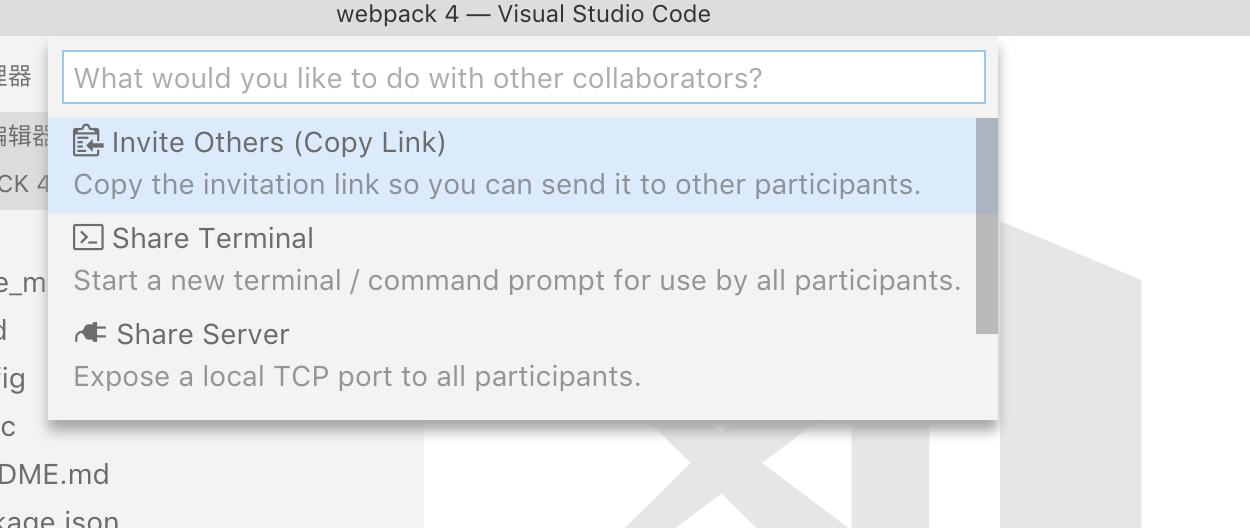Click the Share Server plug icon

pos(90,333)
